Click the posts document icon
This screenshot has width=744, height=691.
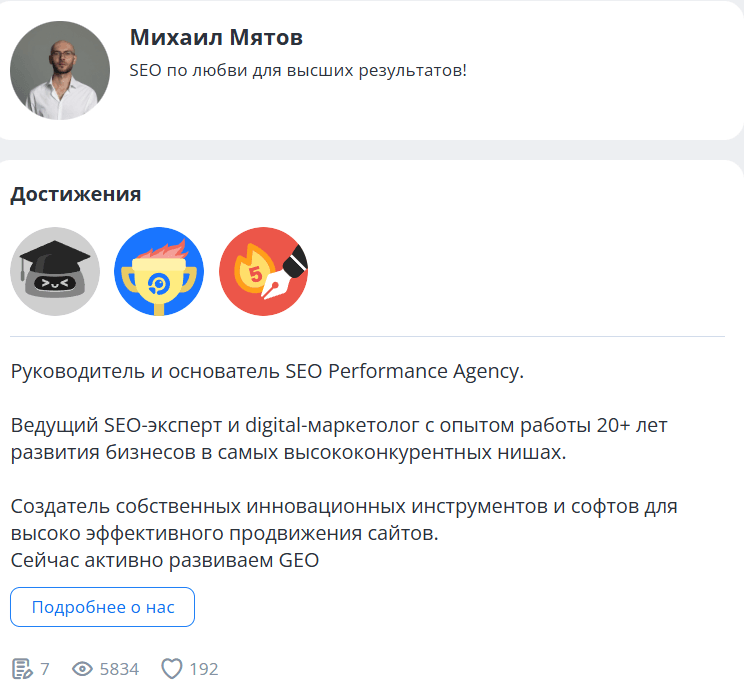[21, 669]
